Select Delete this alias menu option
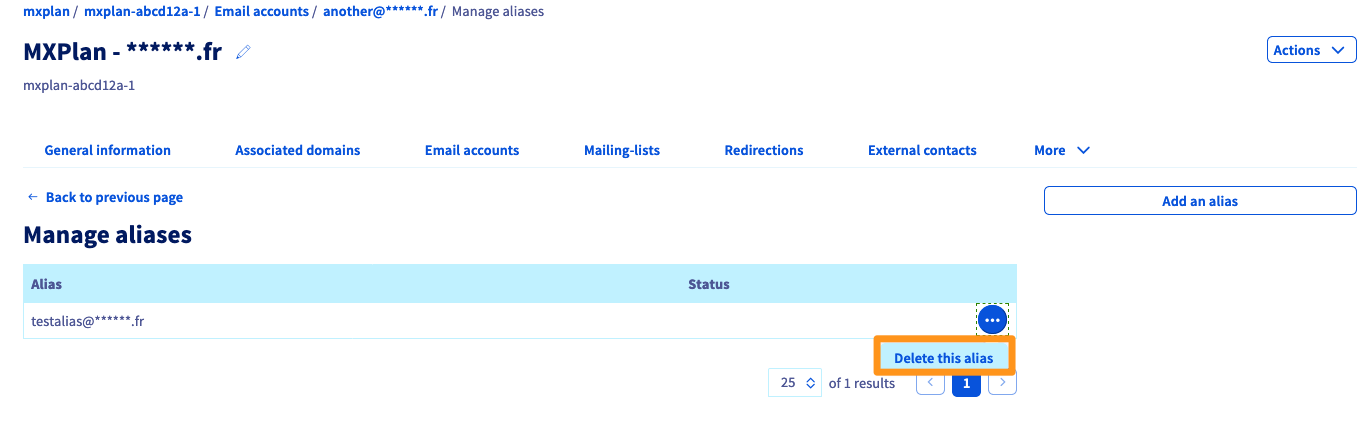Screen dimensions: 1370x438 pos(943,358)
